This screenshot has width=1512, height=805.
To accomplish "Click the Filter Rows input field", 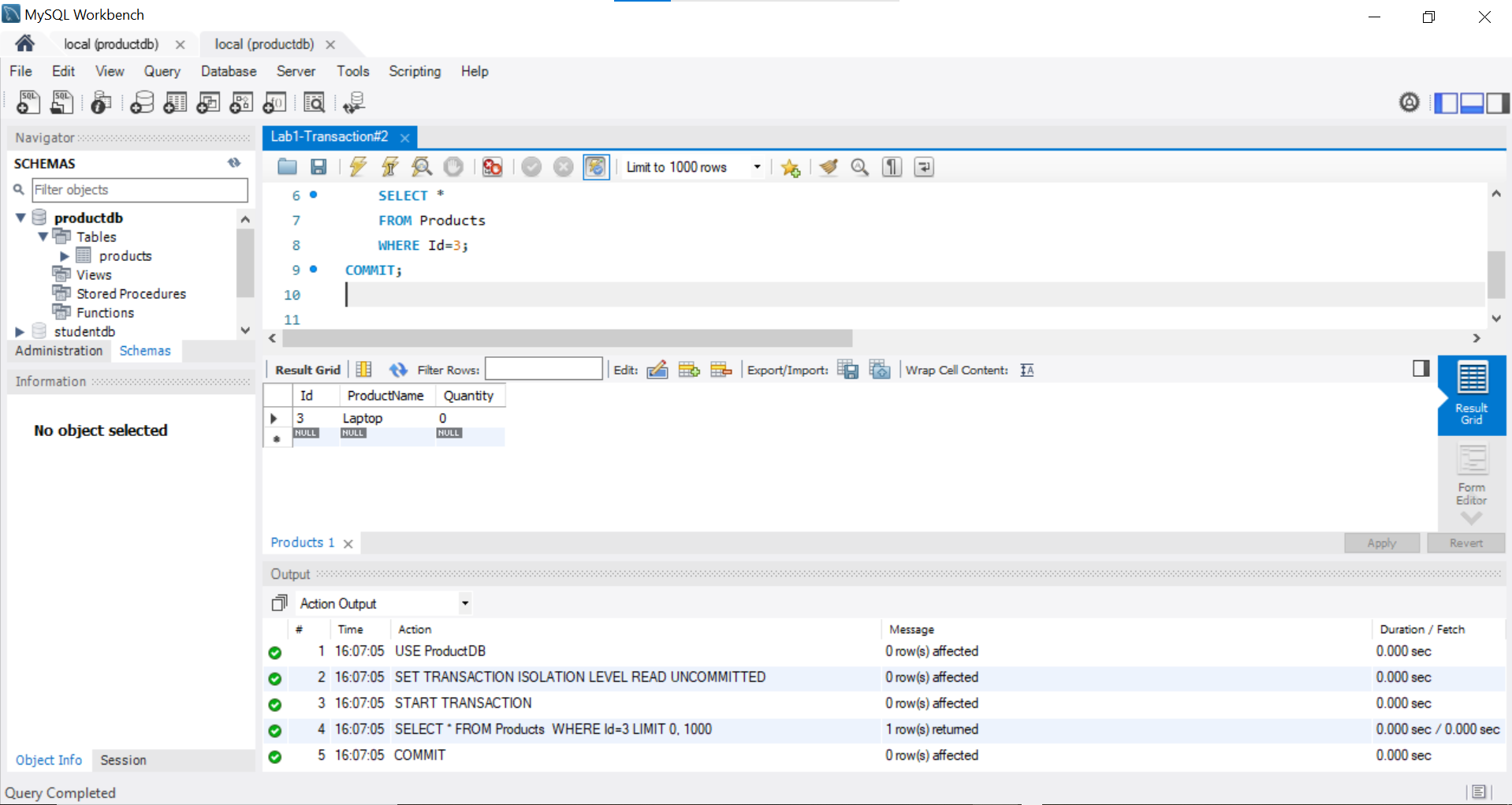I will point(543,369).
